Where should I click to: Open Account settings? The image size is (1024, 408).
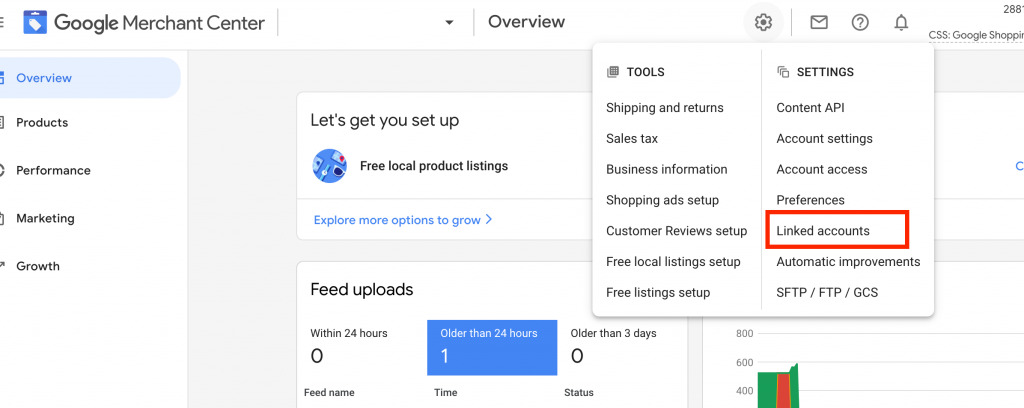(x=824, y=138)
